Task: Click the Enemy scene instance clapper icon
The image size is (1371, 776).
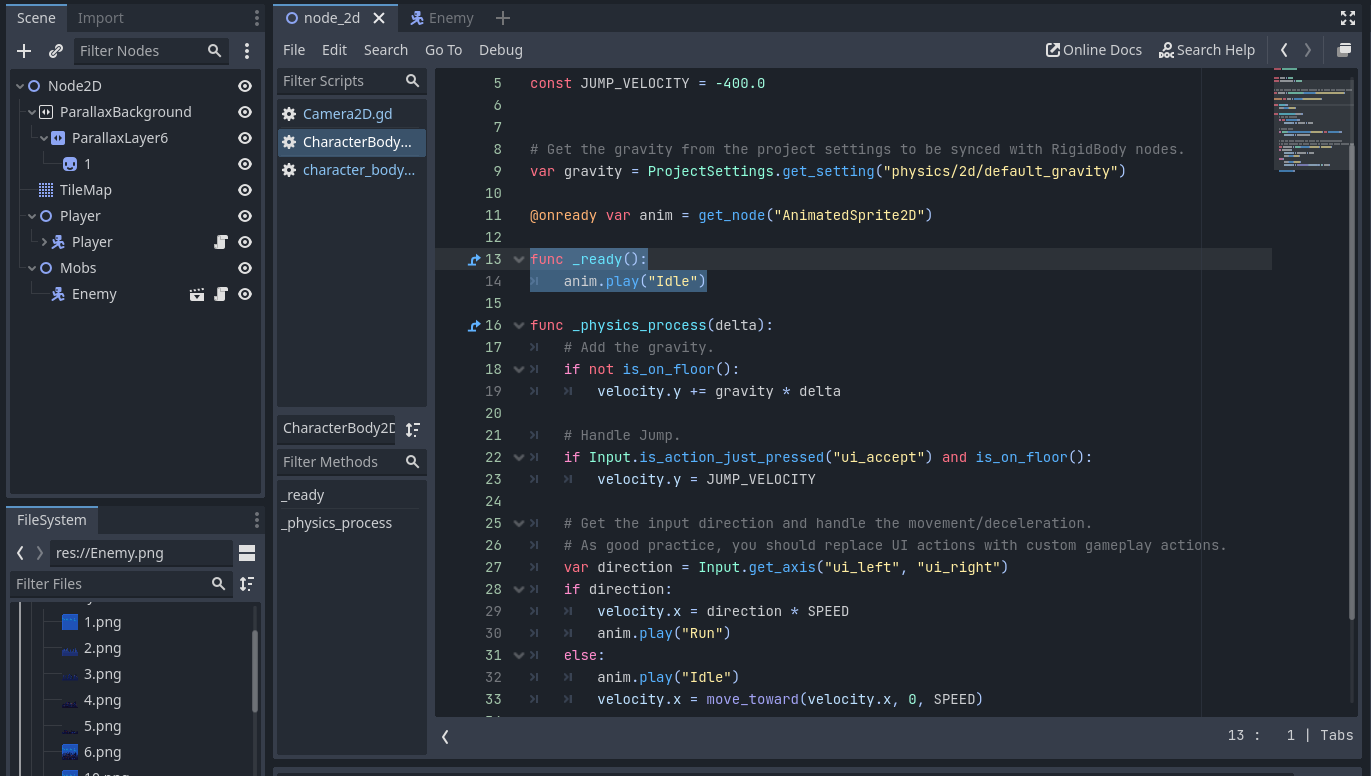Action: pos(197,294)
